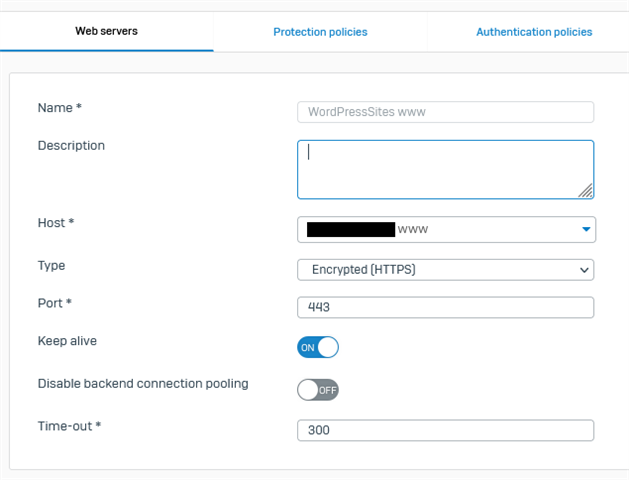Click the Keep alive label
629x480 pixels.
pos(67,341)
